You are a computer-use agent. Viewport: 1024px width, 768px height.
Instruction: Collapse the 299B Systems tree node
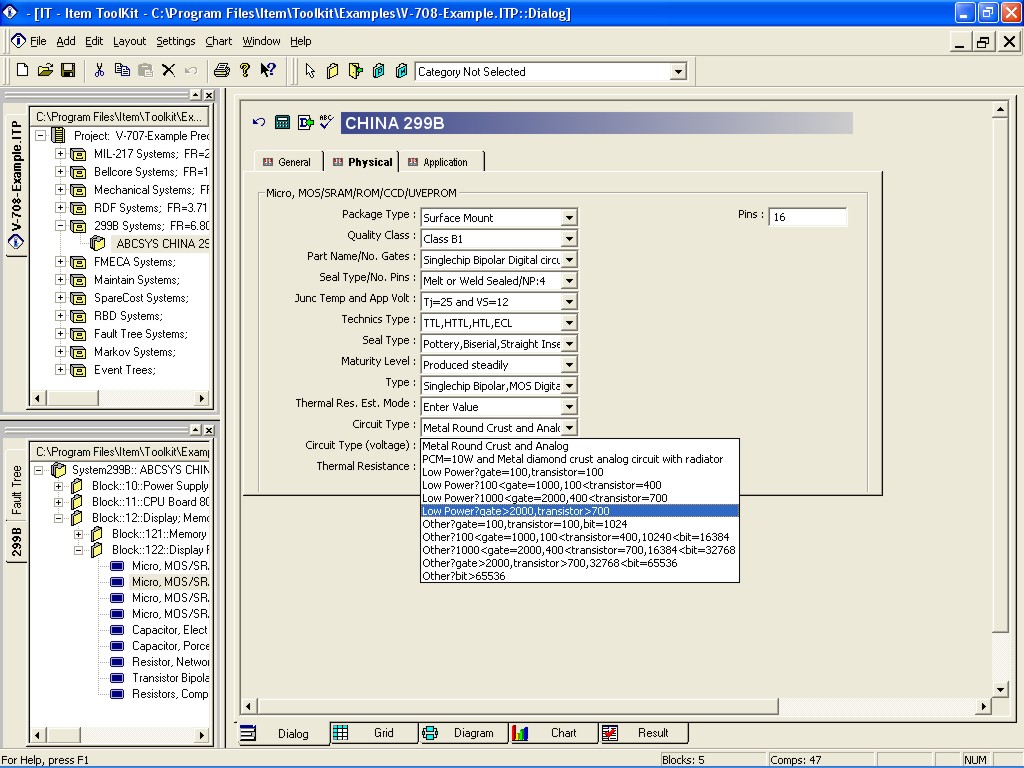tap(60, 226)
